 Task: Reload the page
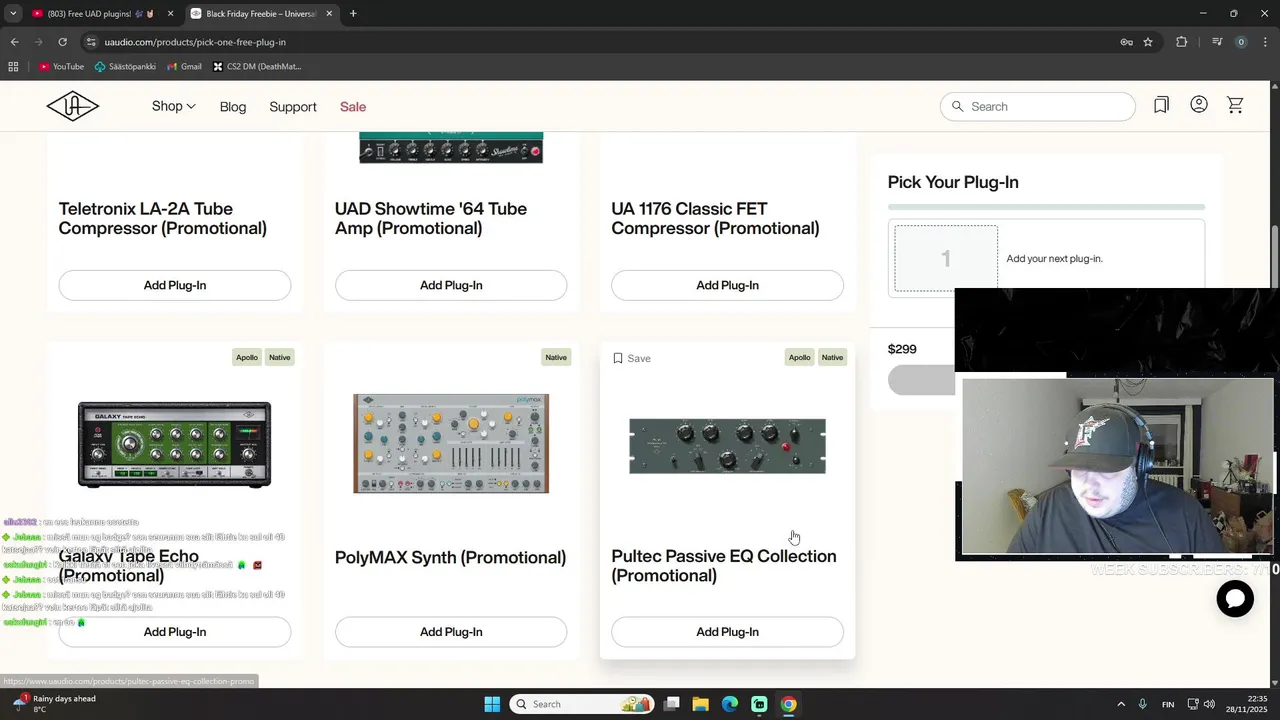(x=62, y=42)
